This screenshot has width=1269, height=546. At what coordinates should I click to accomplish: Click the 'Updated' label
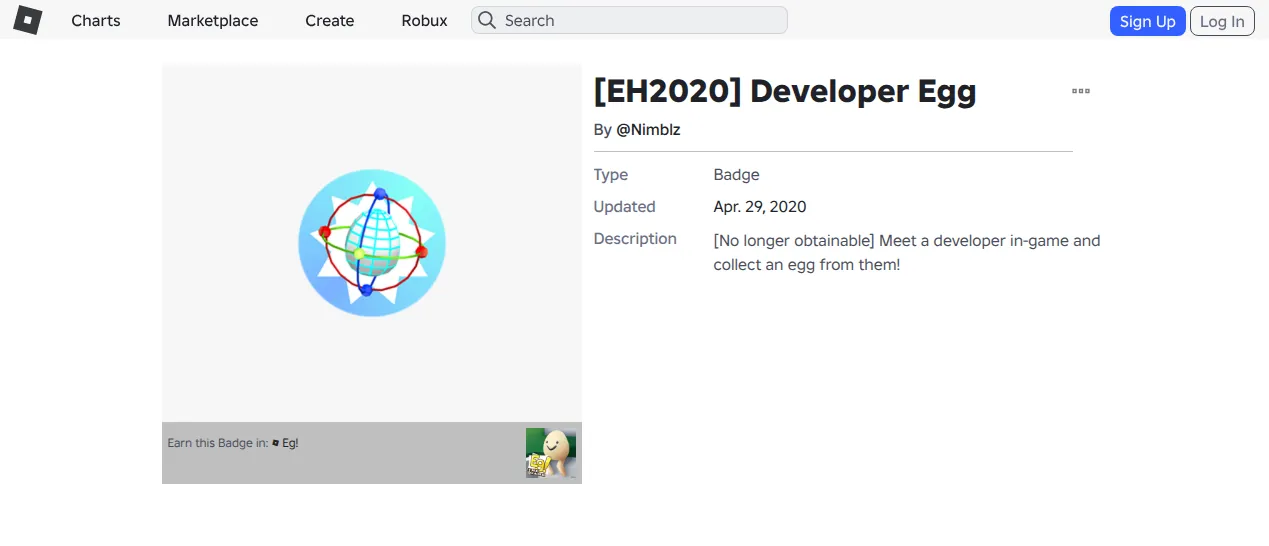point(625,207)
